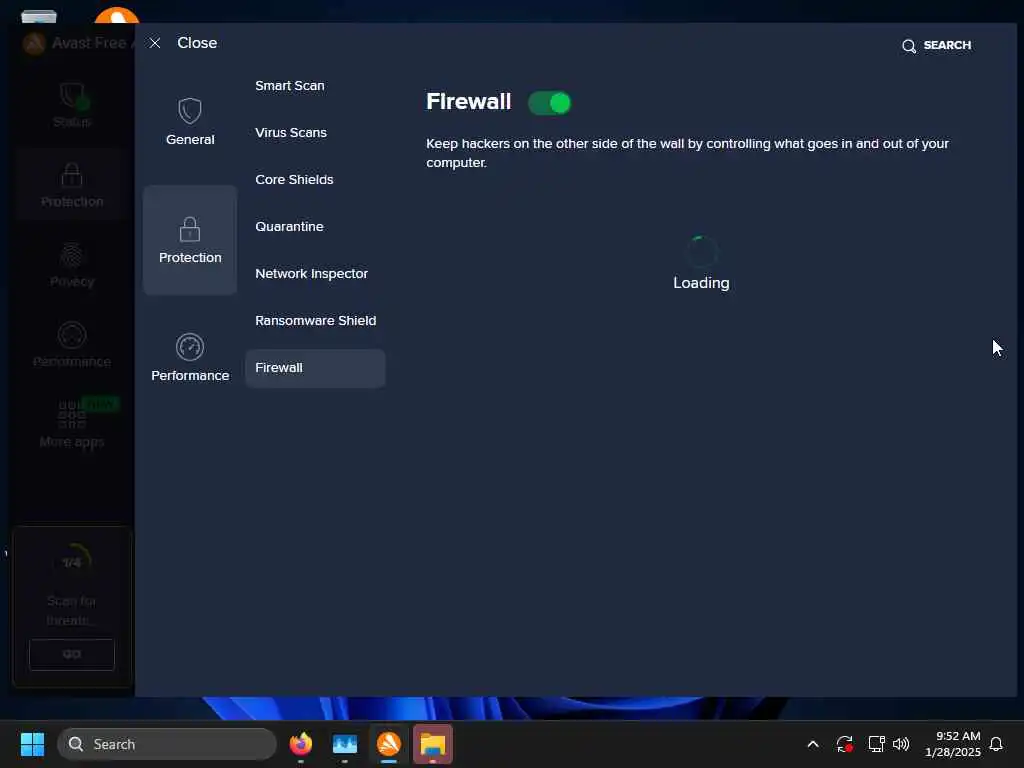Open Ransomware Shield settings
Screen dimensions: 1024x768
[315, 321]
